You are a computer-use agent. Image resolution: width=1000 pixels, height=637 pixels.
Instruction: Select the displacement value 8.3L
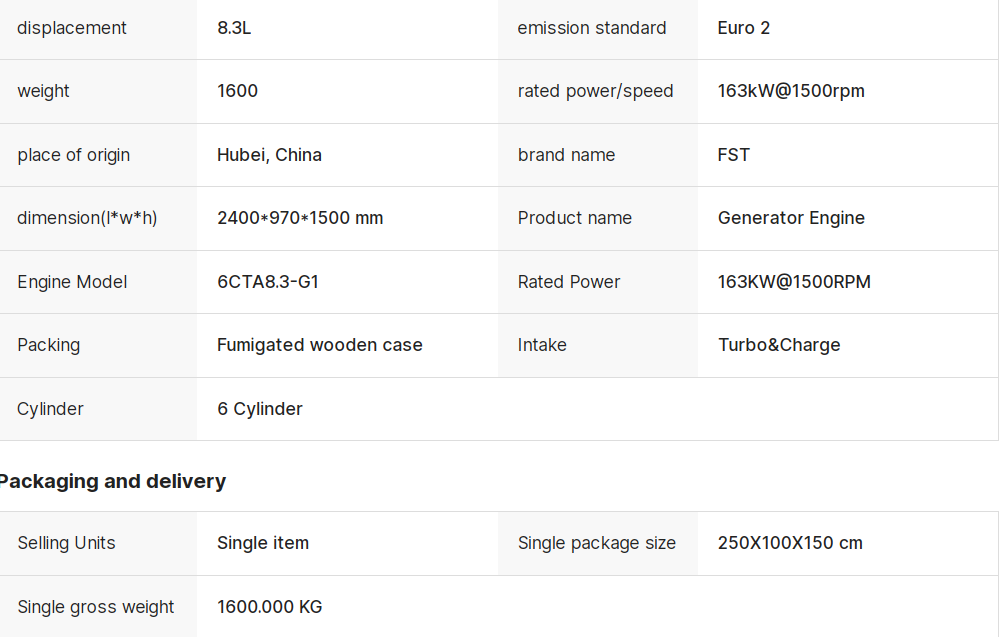pyautogui.click(x=234, y=28)
